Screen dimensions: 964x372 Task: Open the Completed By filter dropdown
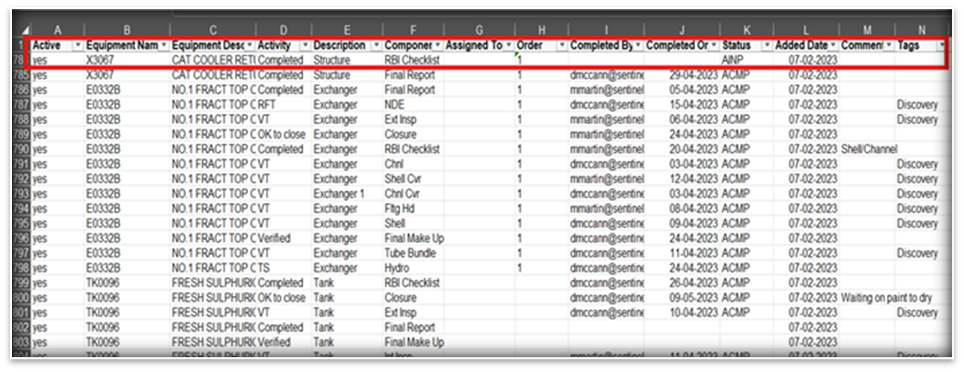click(638, 46)
